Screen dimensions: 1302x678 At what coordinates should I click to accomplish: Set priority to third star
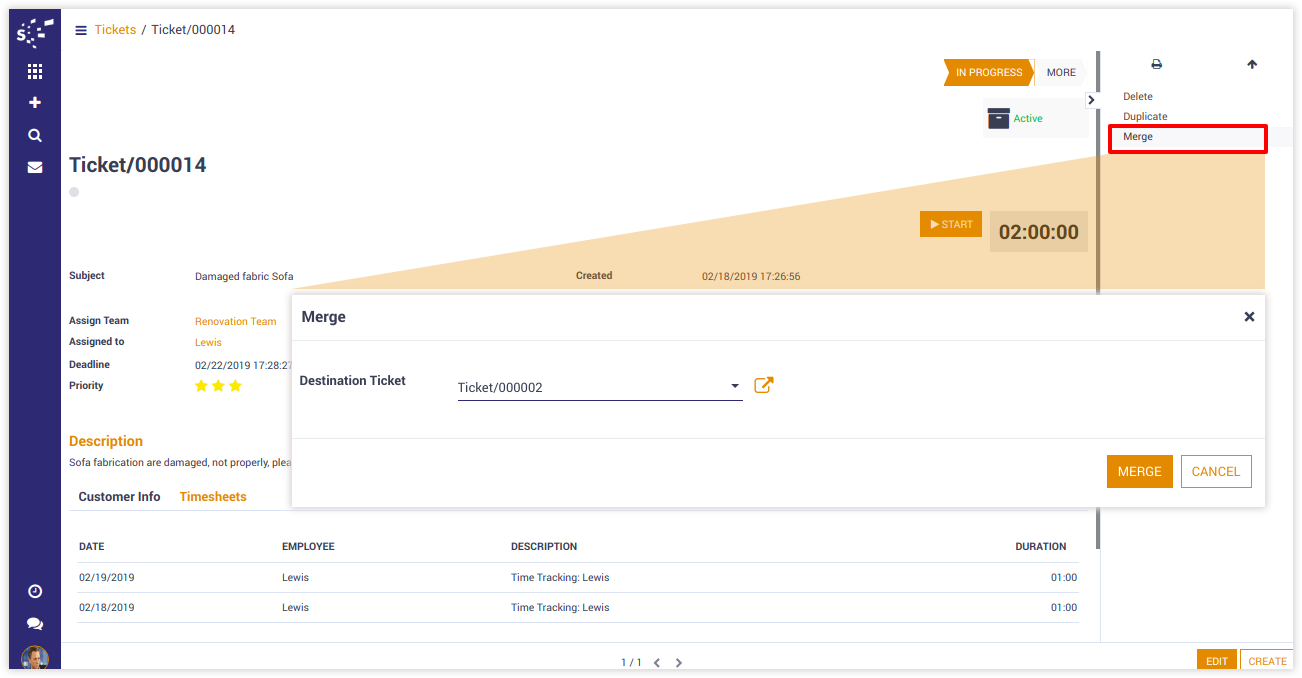pos(236,386)
